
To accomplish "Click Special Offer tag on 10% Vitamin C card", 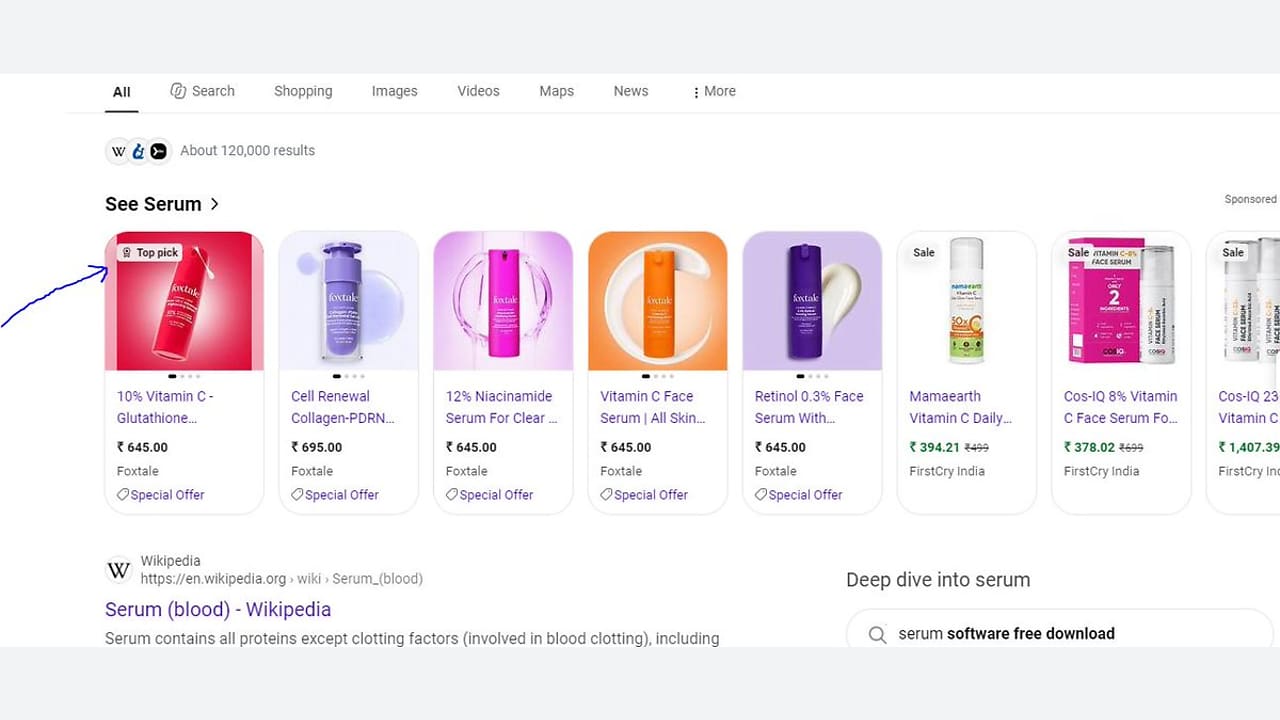I will coord(160,495).
